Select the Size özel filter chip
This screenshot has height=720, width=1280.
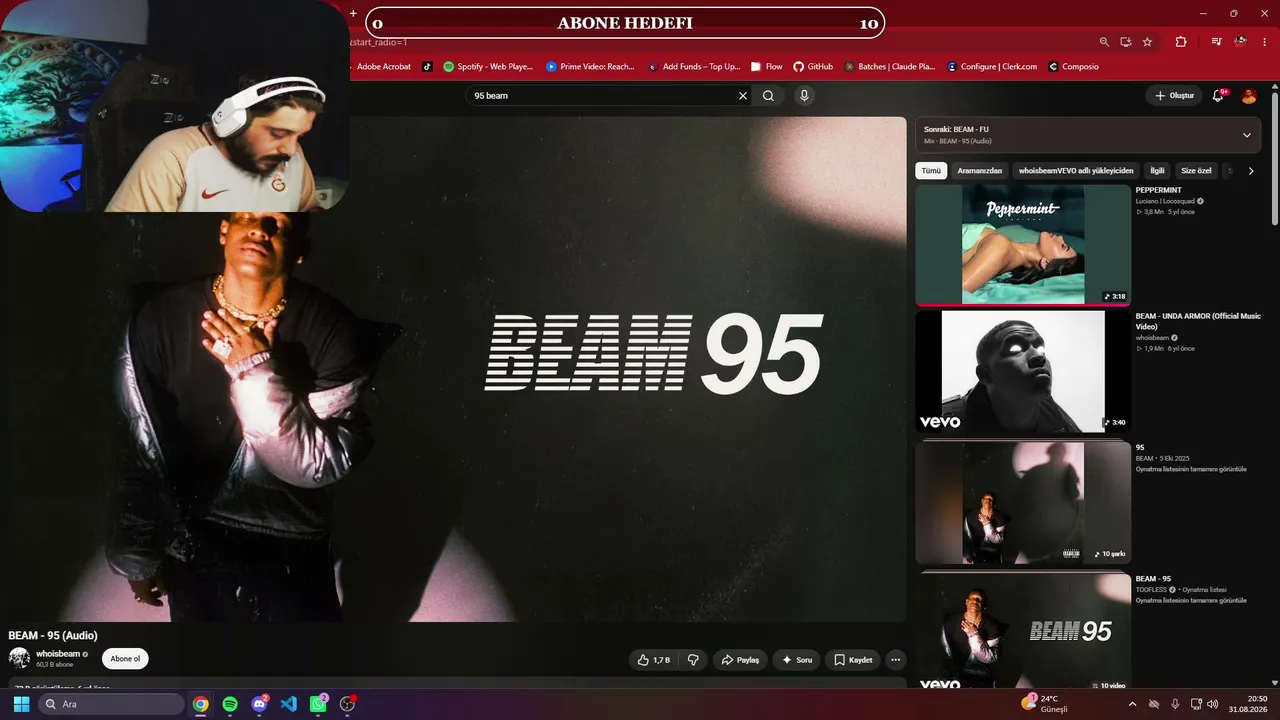(1196, 171)
